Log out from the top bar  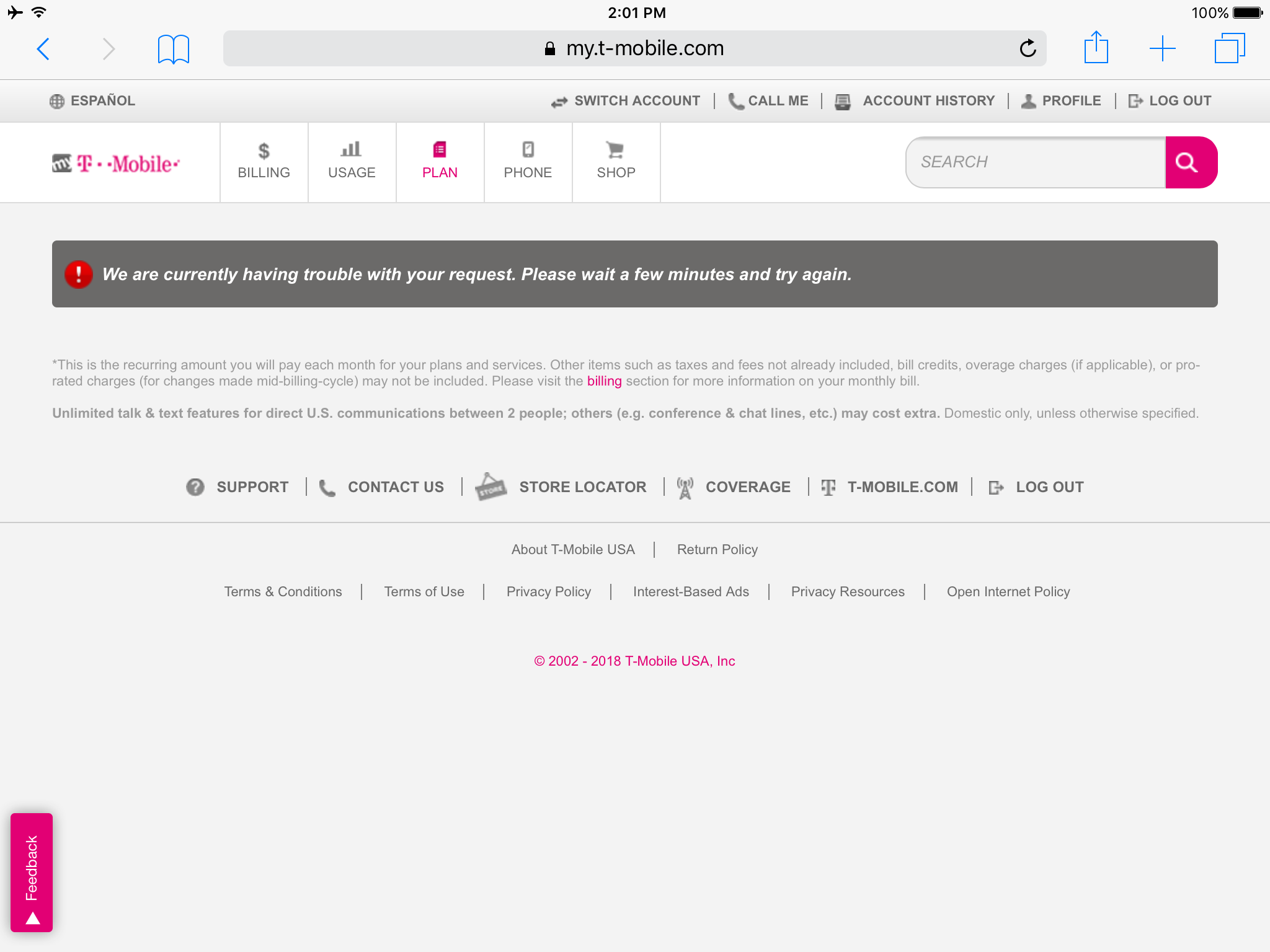click(x=1179, y=100)
